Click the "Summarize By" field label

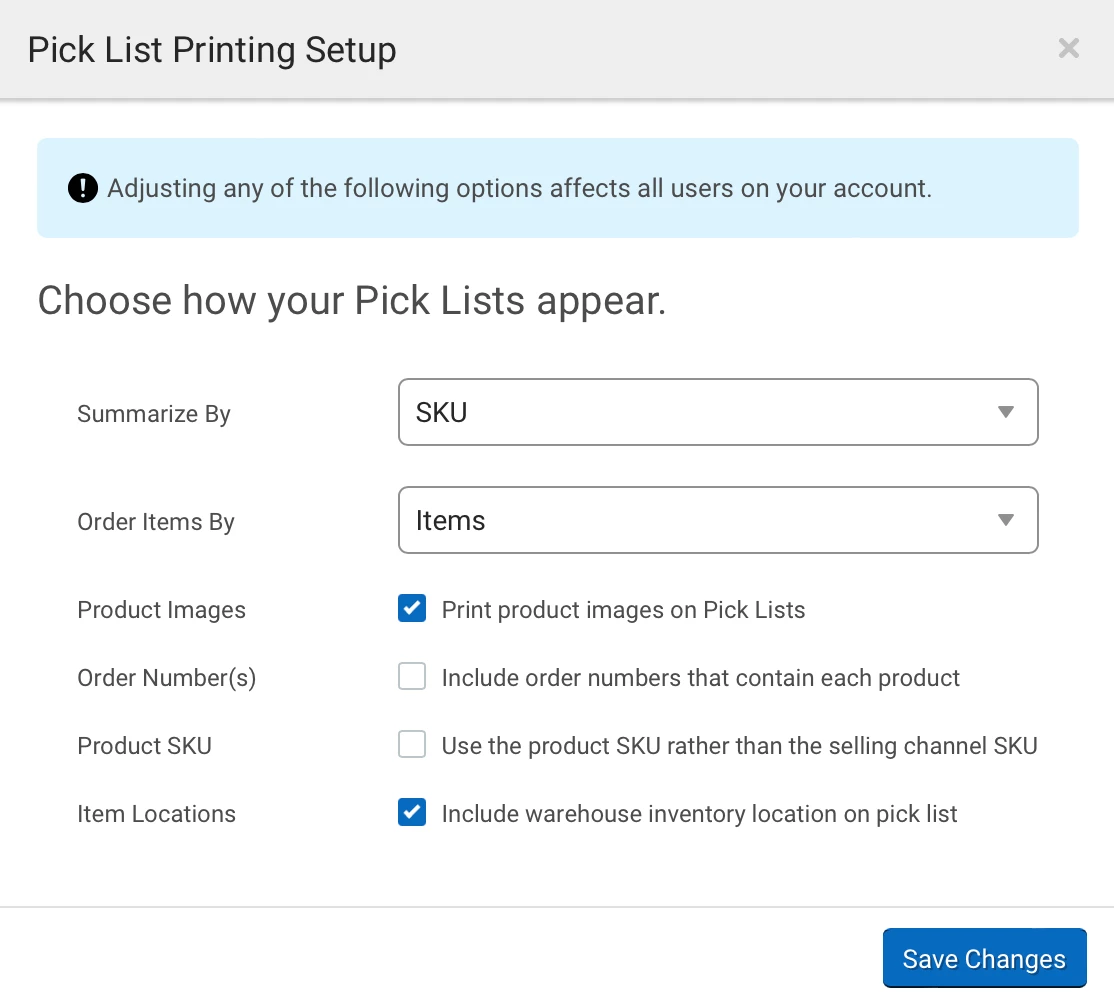point(154,414)
